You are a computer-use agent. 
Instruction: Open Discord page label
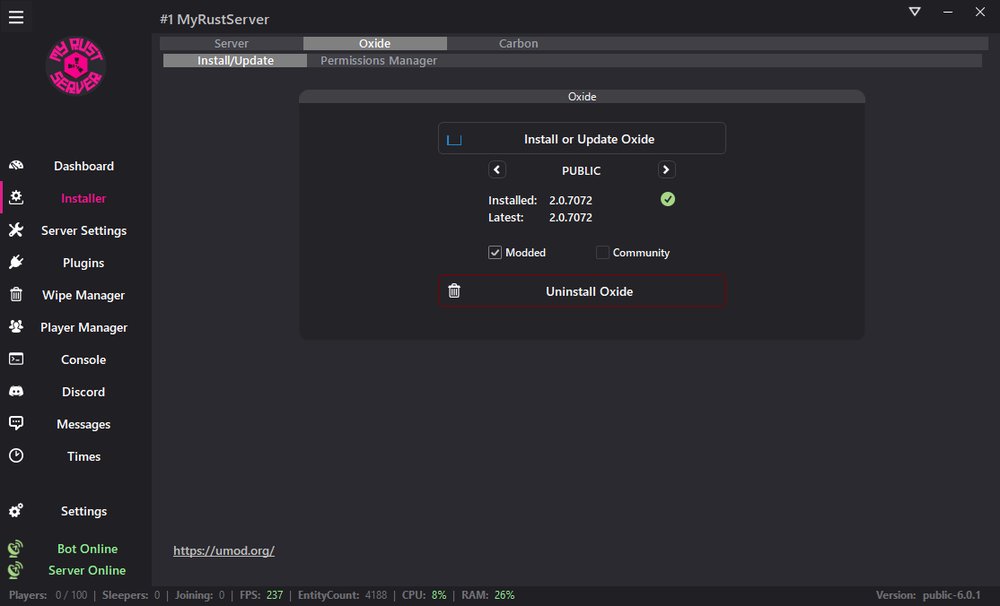point(84,392)
